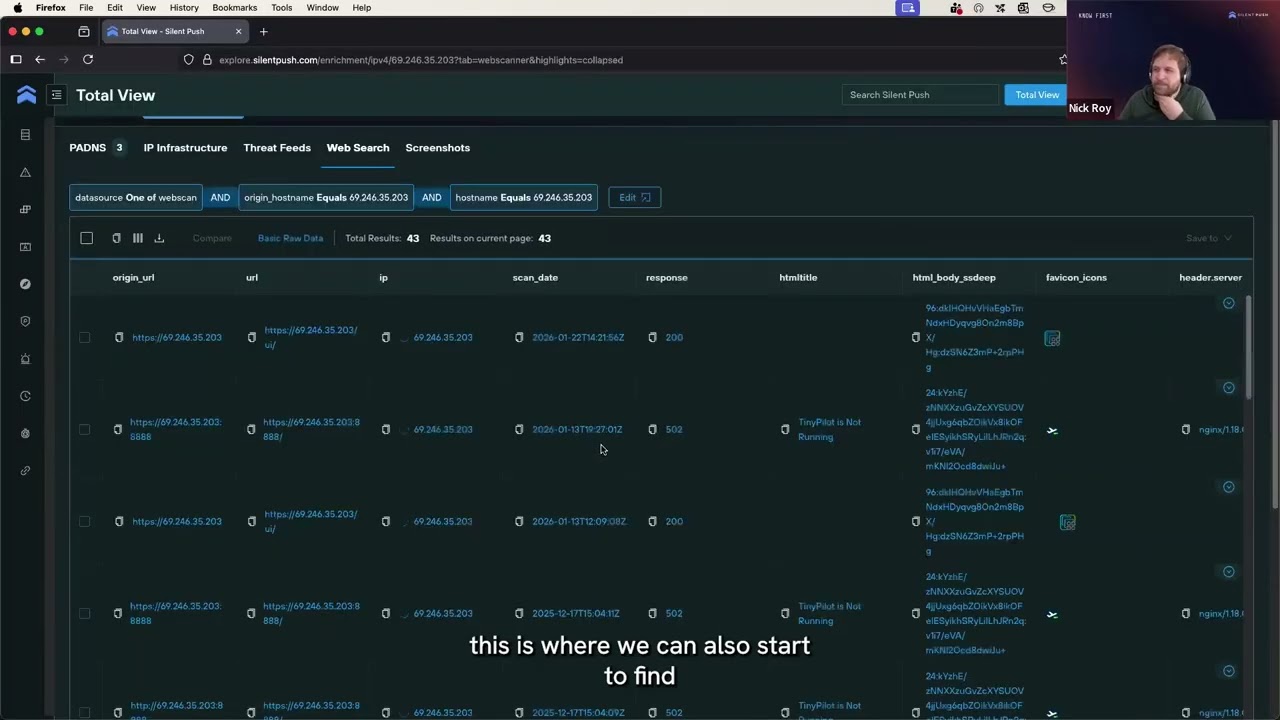The height and width of the screenshot is (720, 1280).
Task: Click the warning triangle sidebar icon
Action: pyautogui.click(x=26, y=172)
